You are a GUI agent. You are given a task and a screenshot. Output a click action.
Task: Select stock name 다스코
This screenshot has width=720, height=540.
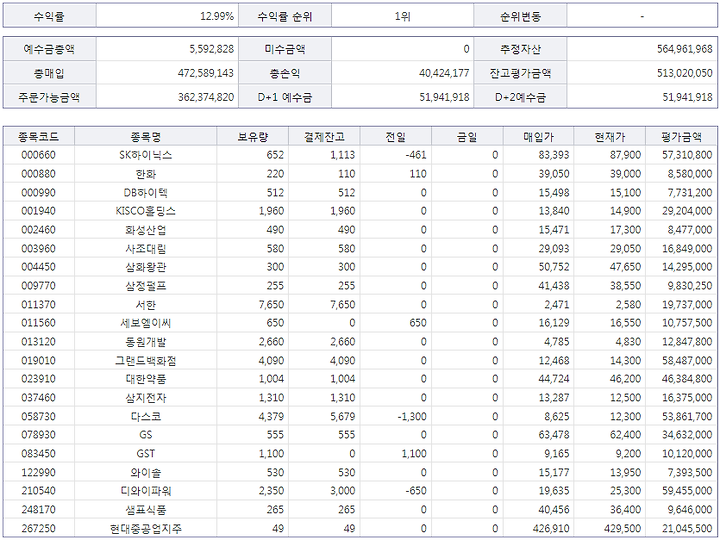(146, 416)
